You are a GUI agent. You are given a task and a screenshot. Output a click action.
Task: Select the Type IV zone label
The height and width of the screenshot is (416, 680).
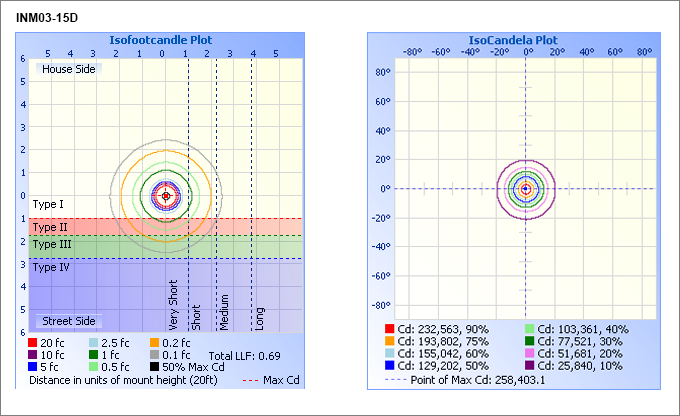tap(51, 267)
